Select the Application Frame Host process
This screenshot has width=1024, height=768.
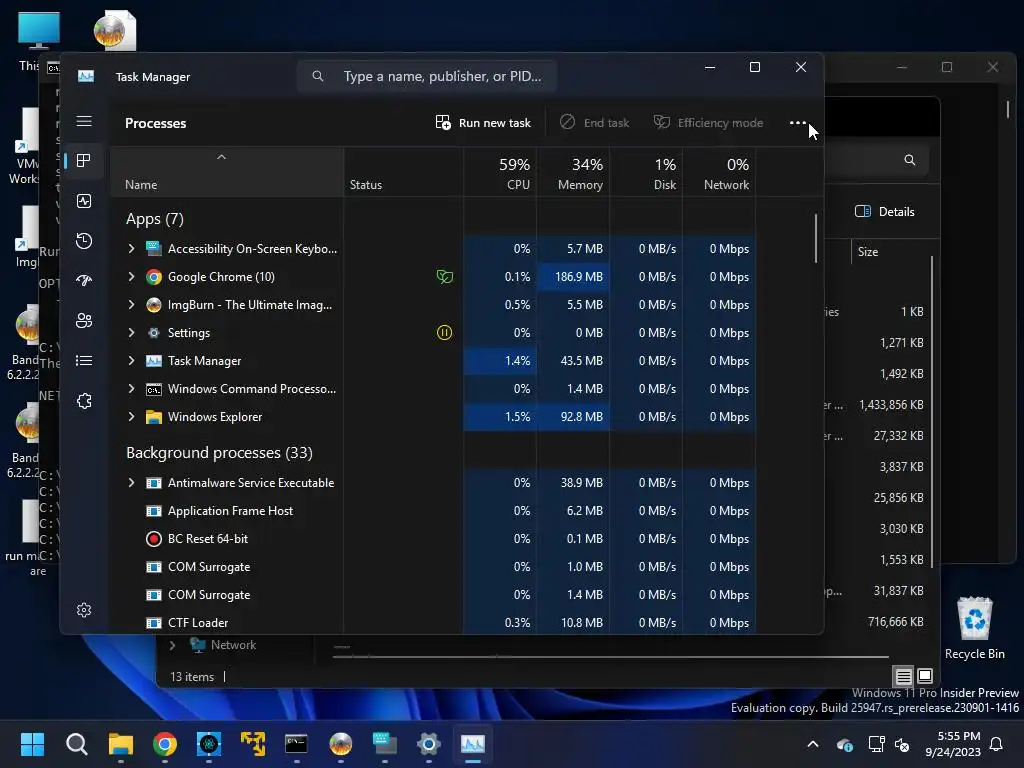pyautogui.click(x=433, y=511)
